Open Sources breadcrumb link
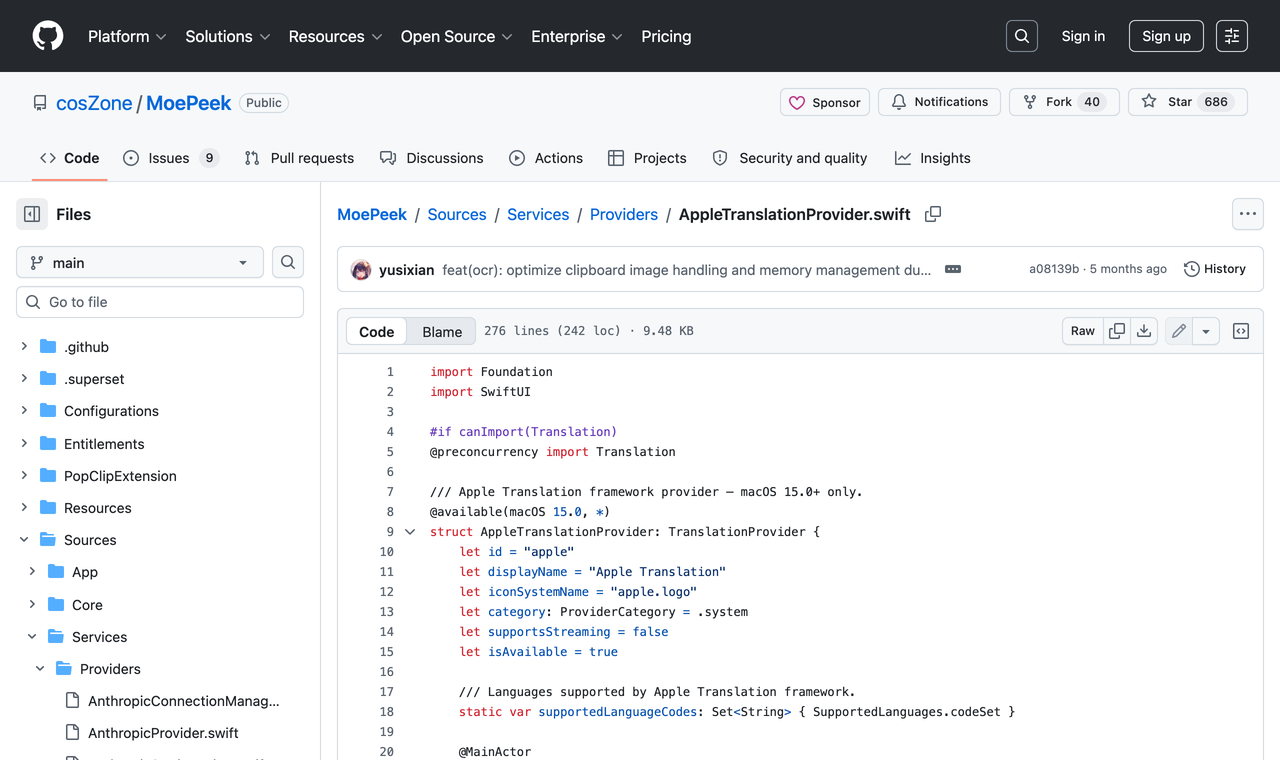1280x760 pixels. [x=457, y=214]
